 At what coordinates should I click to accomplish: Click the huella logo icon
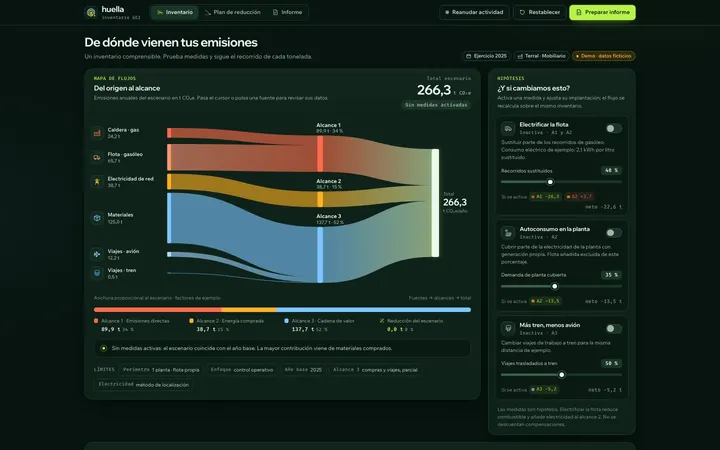pos(91,12)
